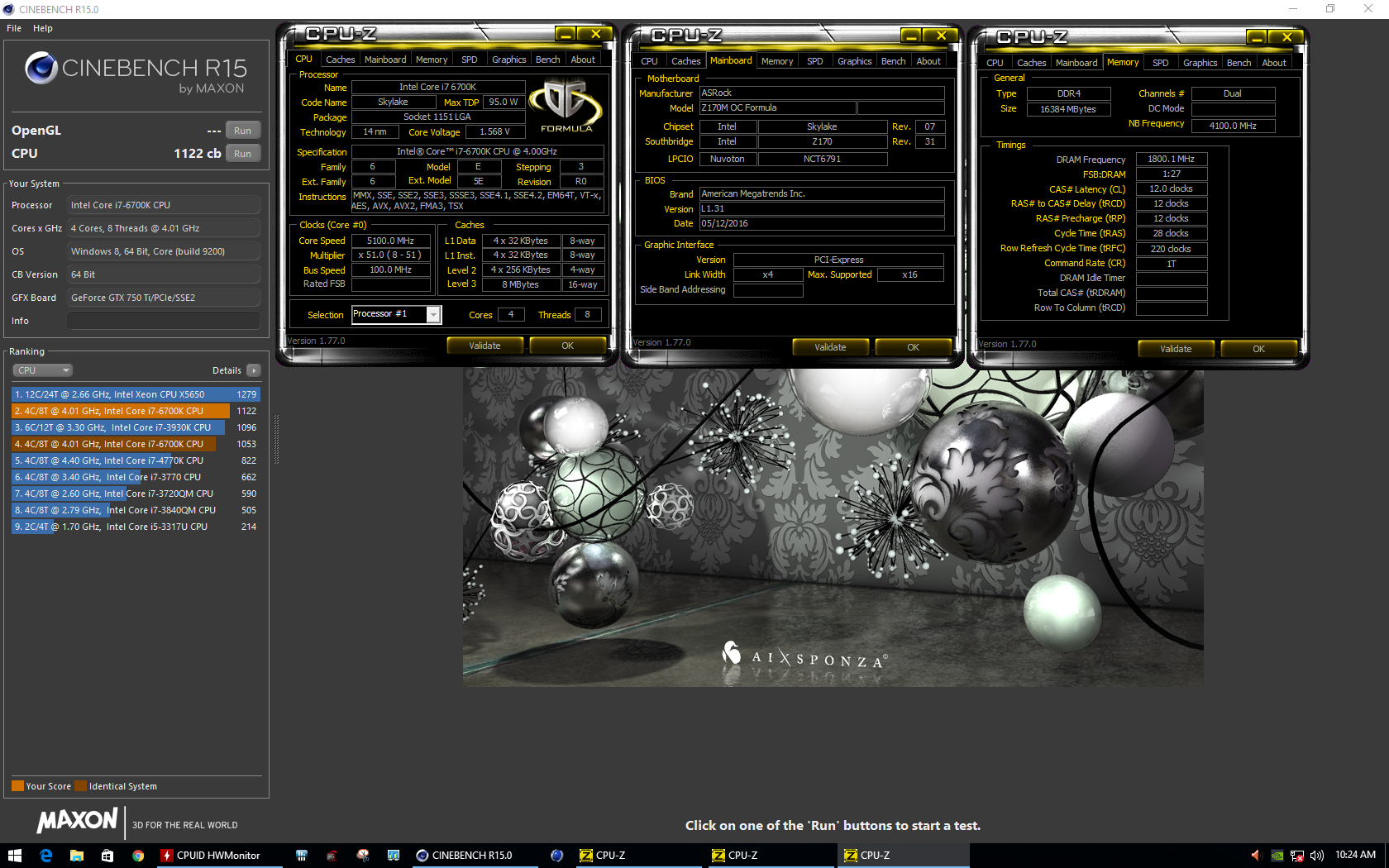The width and height of the screenshot is (1389, 868).
Task: Launch Google Chrome from the taskbar
Action: tap(138, 856)
